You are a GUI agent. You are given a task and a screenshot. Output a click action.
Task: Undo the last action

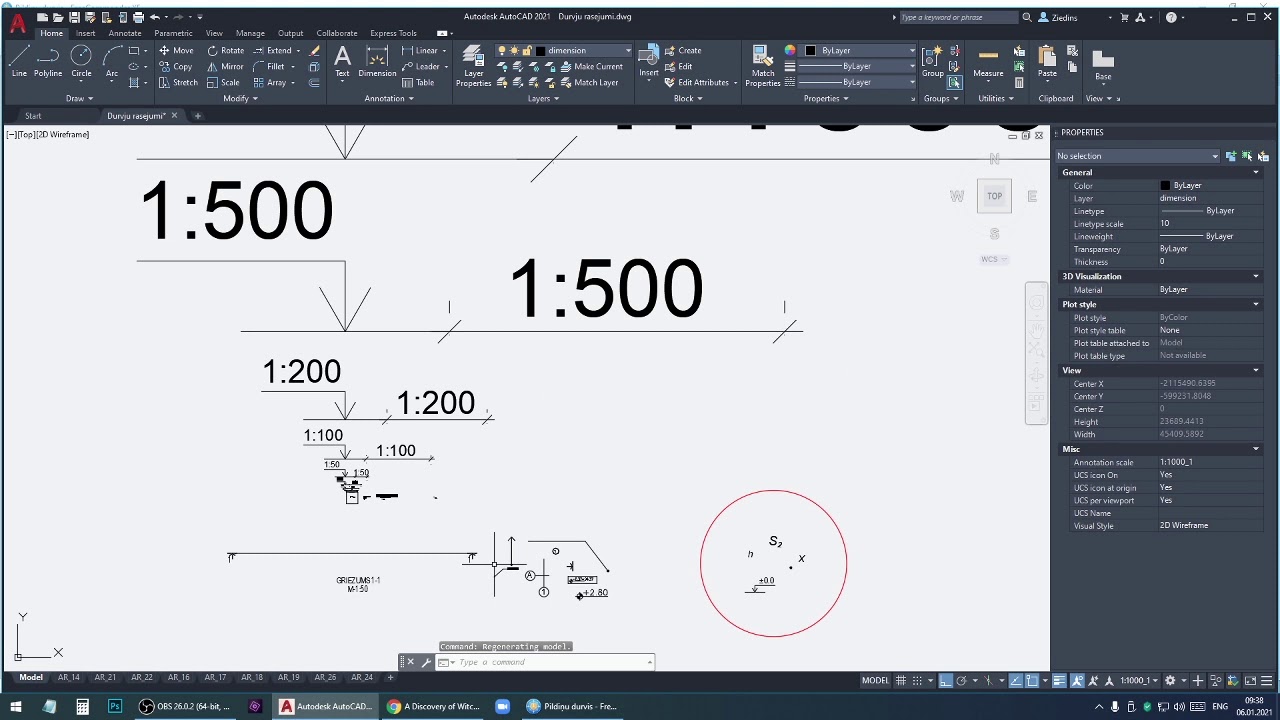click(154, 17)
